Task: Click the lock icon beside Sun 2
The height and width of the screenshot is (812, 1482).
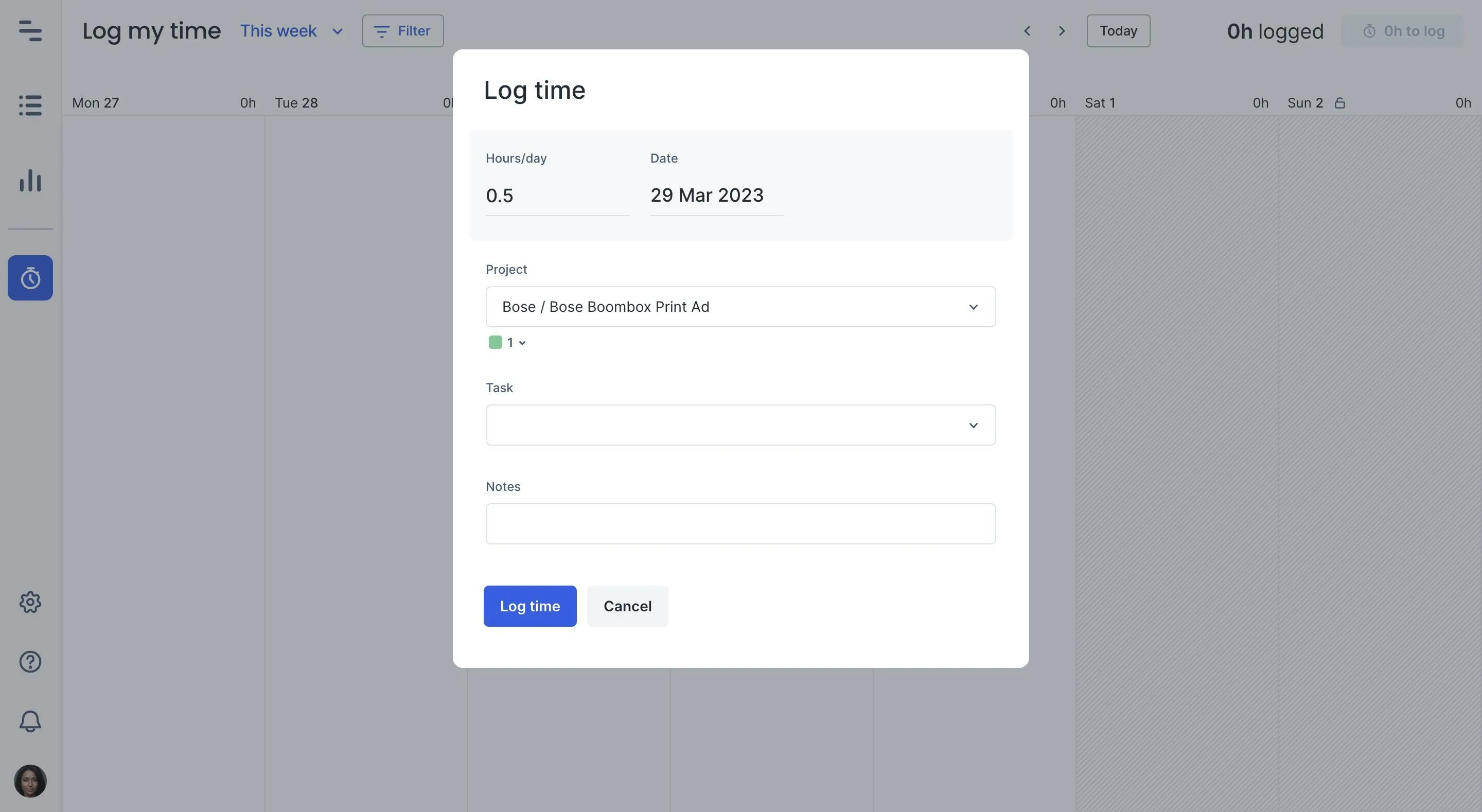Action: tap(1340, 103)
